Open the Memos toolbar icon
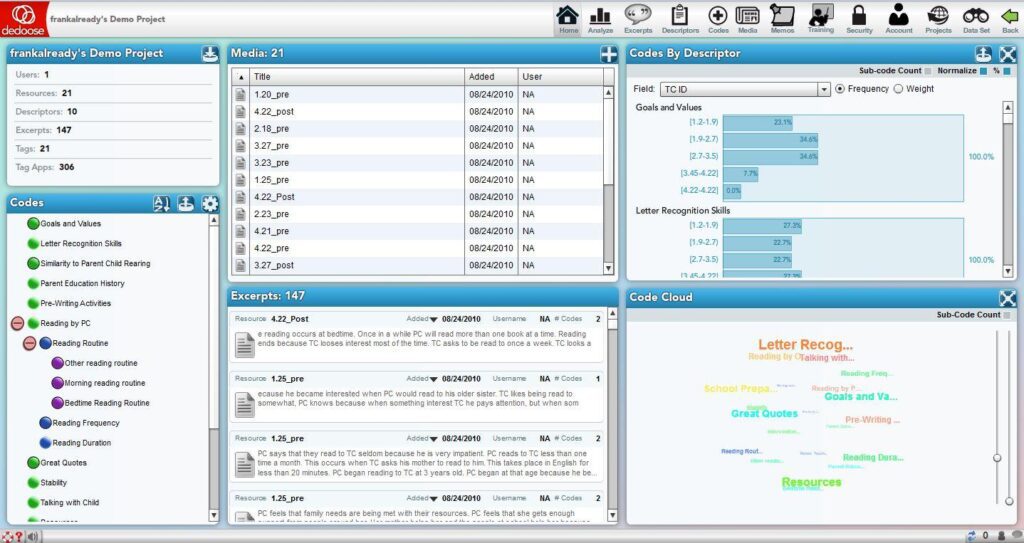 click(x=782, y=19)
